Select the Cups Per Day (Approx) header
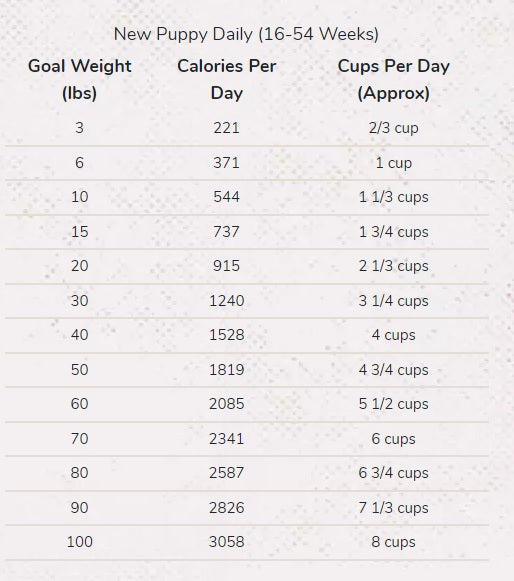Image resolution: width=514 pixels, height=581 pixels. pos(394,80)
